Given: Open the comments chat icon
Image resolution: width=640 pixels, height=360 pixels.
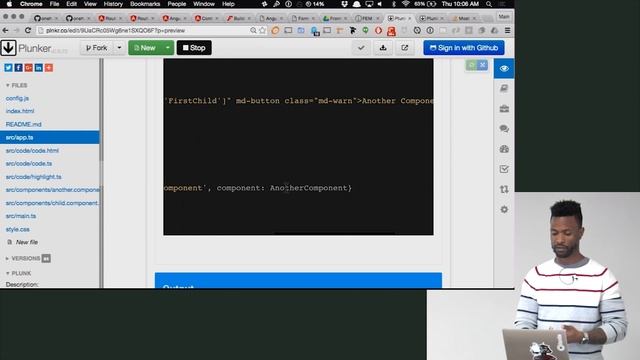Looking at the screenshot, I should 504,129.
